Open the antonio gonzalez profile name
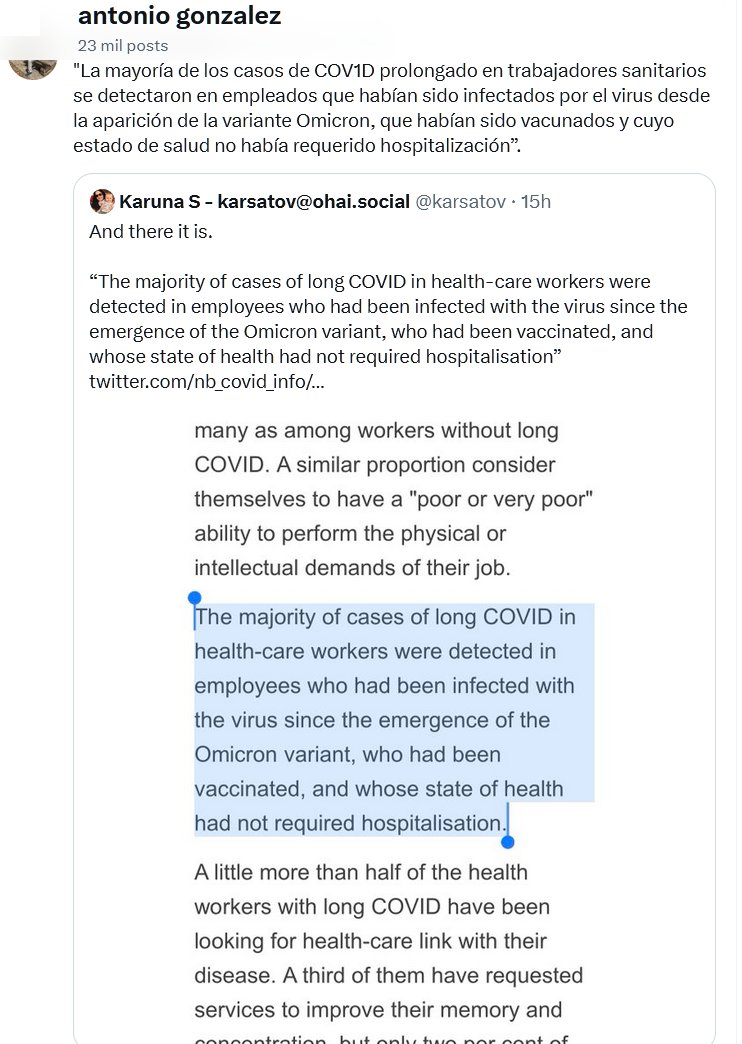 tap(179, 16)
